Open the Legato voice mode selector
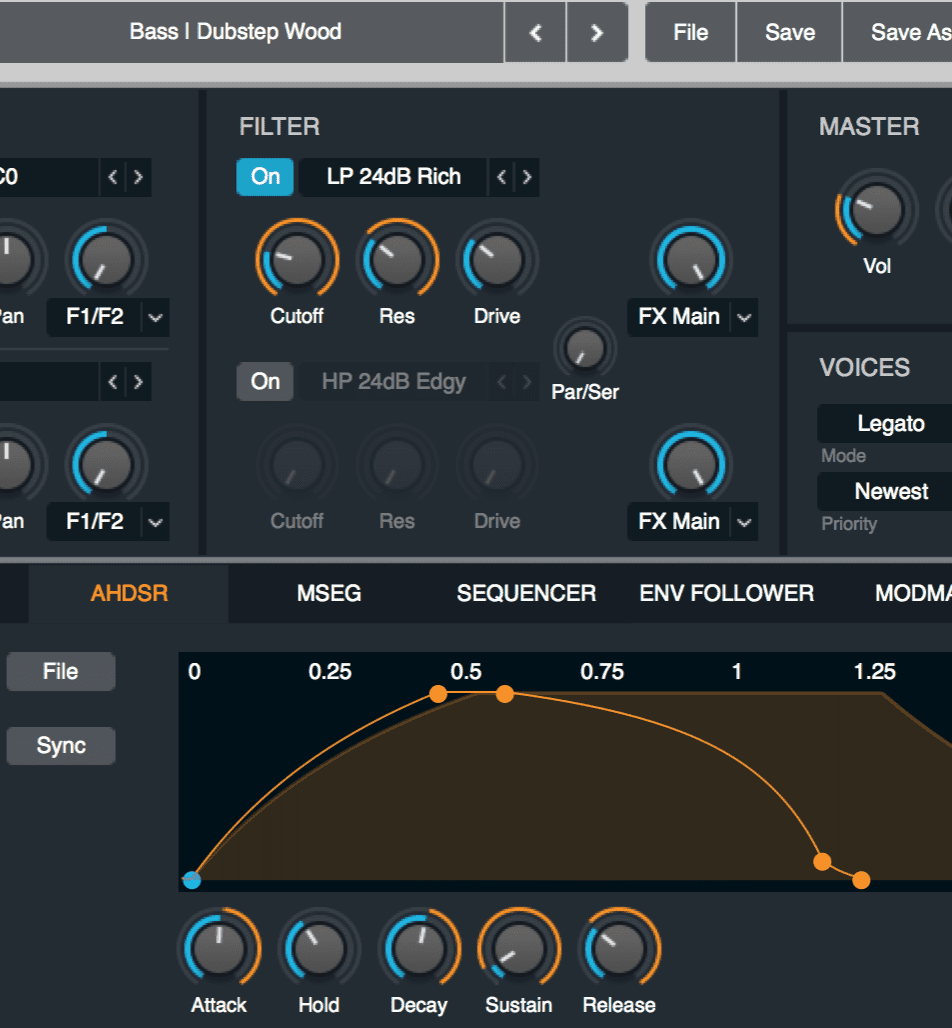 pyautogui.click(x=885, y=424)
